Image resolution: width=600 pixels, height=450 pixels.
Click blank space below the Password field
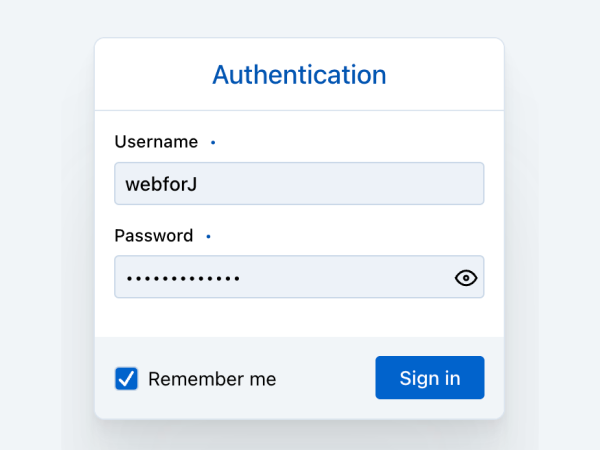click(x=299, y=318)
